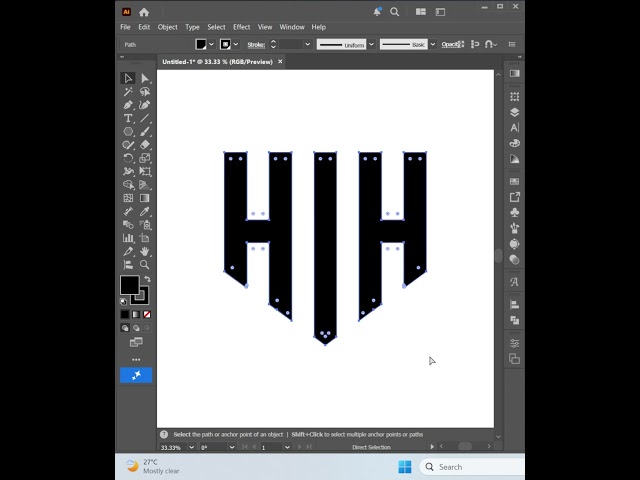Open the artboard number dropdown
The image size is (640, 480).
[x=287, y=447]
